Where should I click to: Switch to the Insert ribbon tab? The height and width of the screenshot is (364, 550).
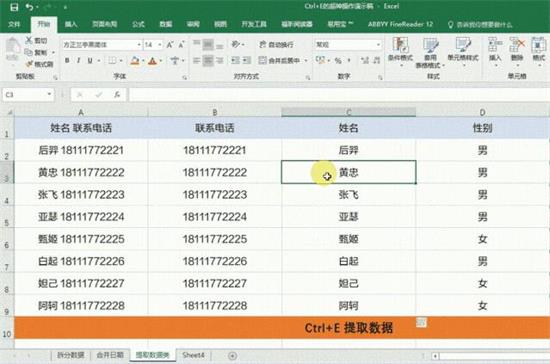71,24
